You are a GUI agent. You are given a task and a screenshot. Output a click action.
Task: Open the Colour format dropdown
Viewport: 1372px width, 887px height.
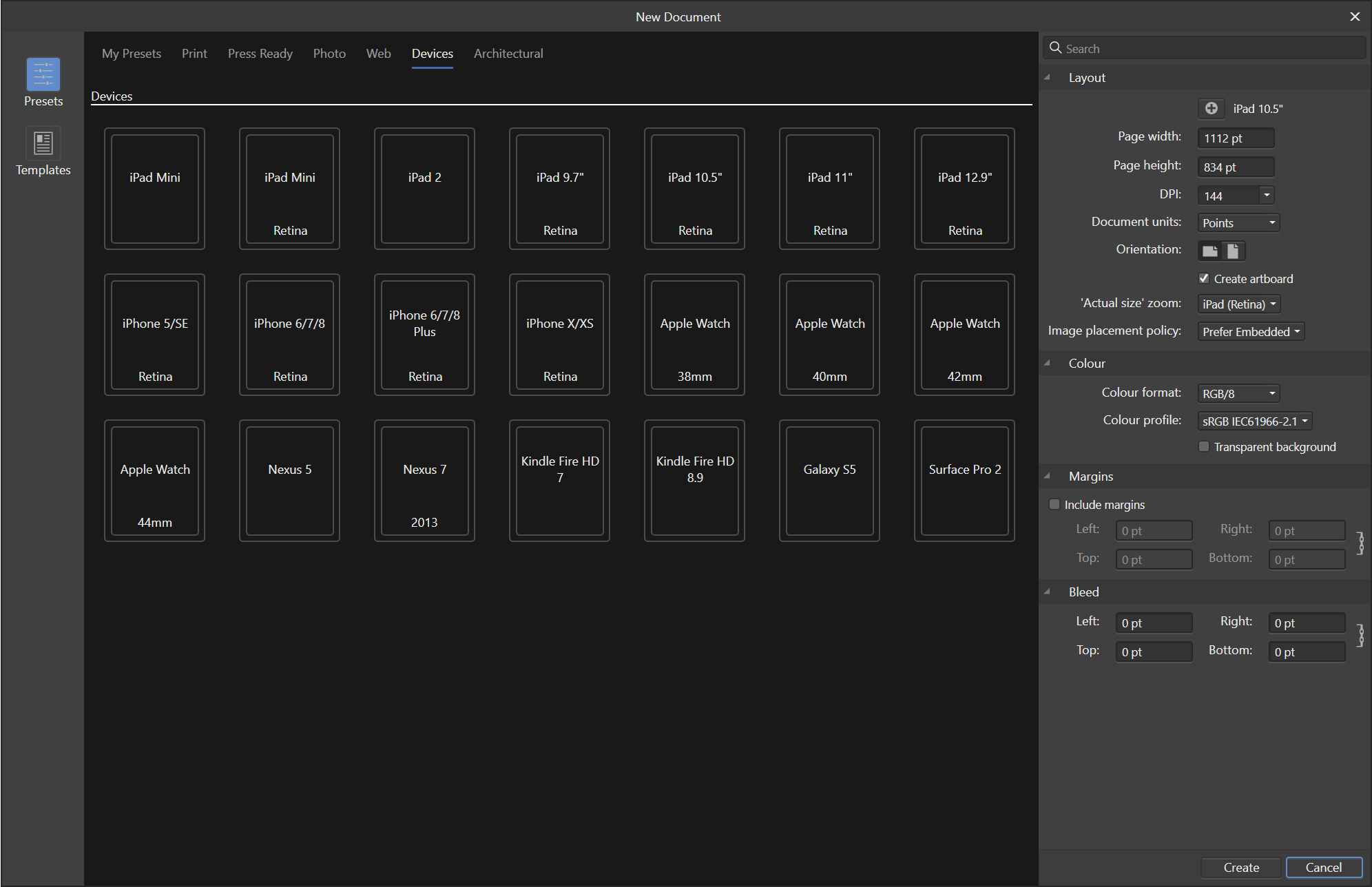pos(1238,393)
